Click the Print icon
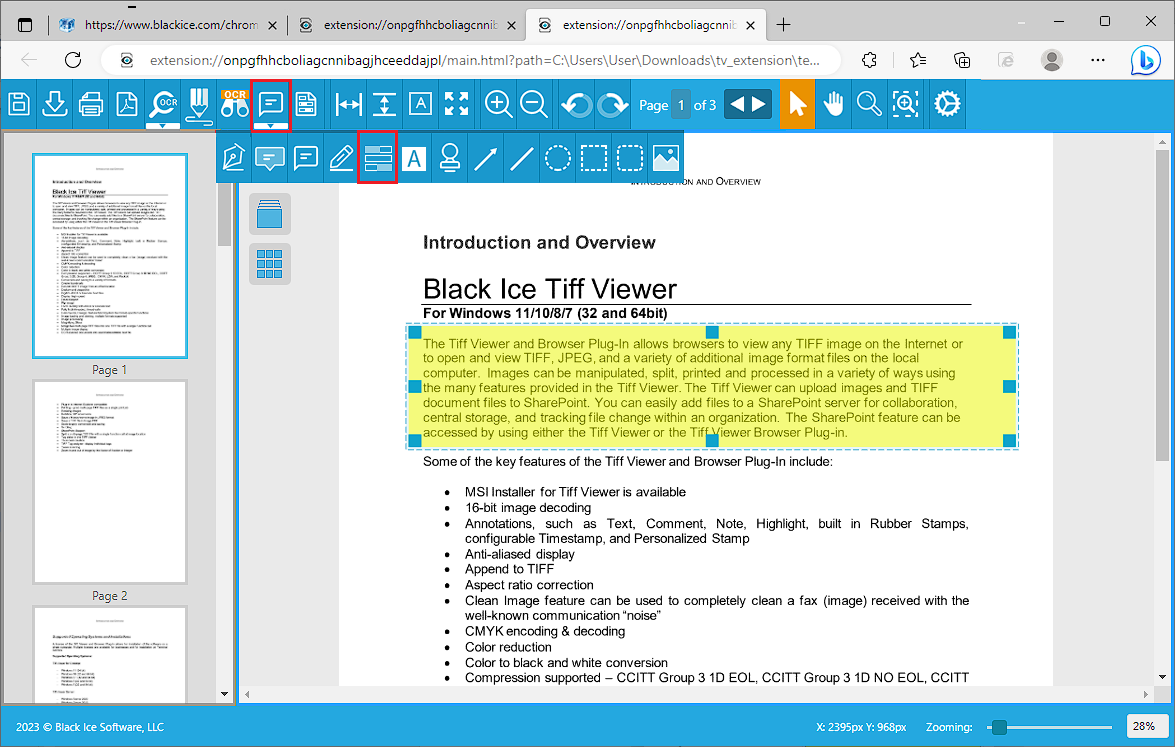This screenshot has width=1175, height=747. tap(91, 104)
